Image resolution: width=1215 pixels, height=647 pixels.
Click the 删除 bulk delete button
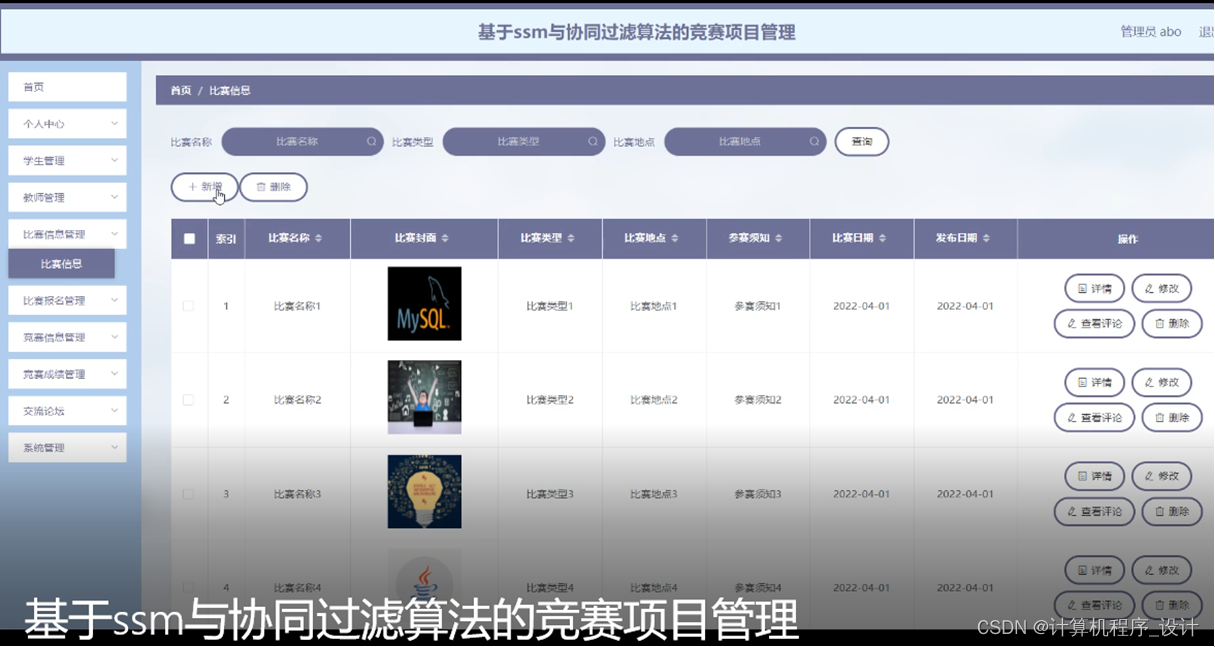(x=273, y=187)
